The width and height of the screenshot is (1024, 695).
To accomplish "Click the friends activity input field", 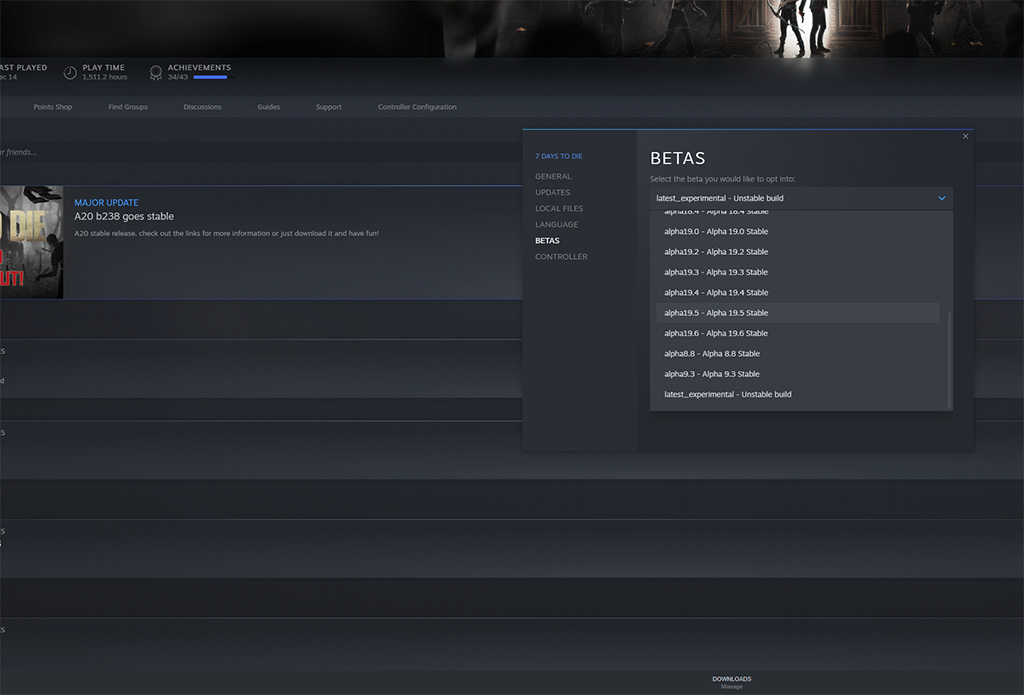I will 261,152.
